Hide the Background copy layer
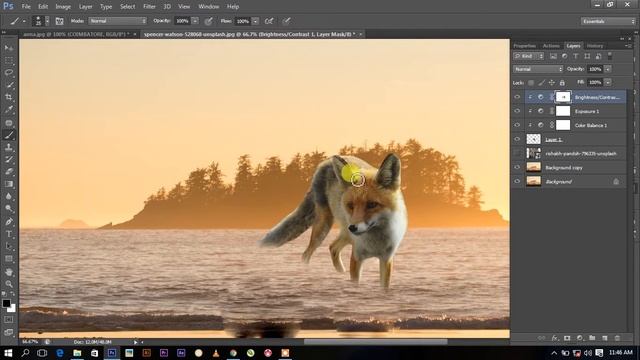 pyautogui.click(x=517, y=167)
